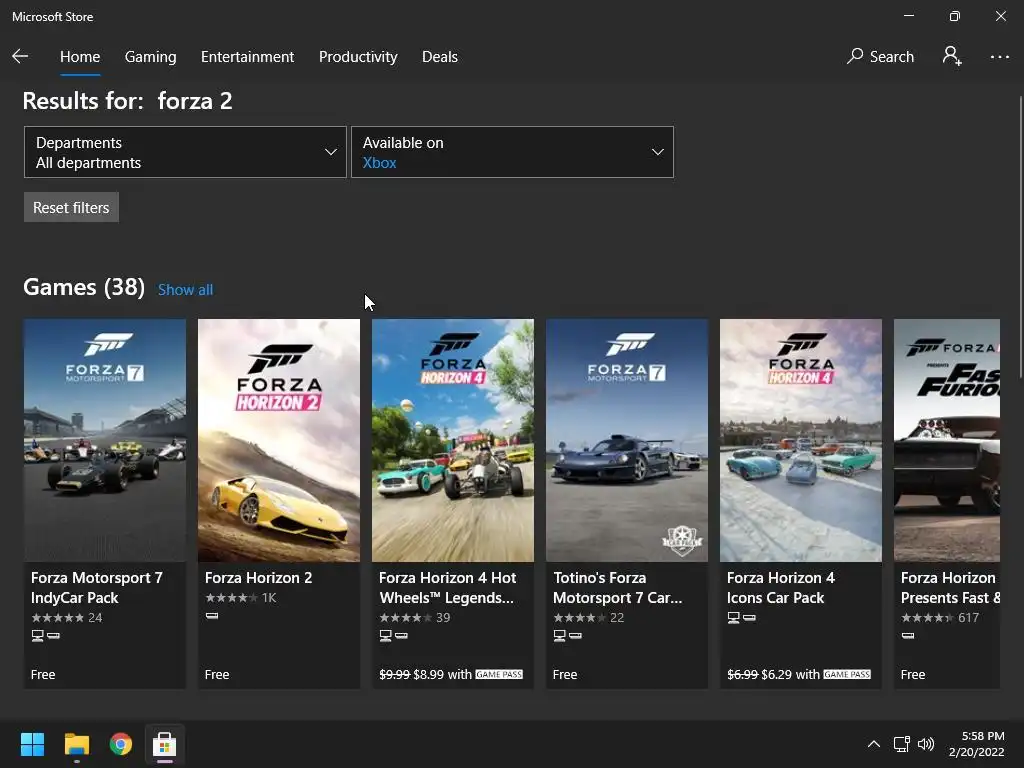1024x768 pixels.
Task: Open the clock and date in taskbar
Action: tap(977, 744)
